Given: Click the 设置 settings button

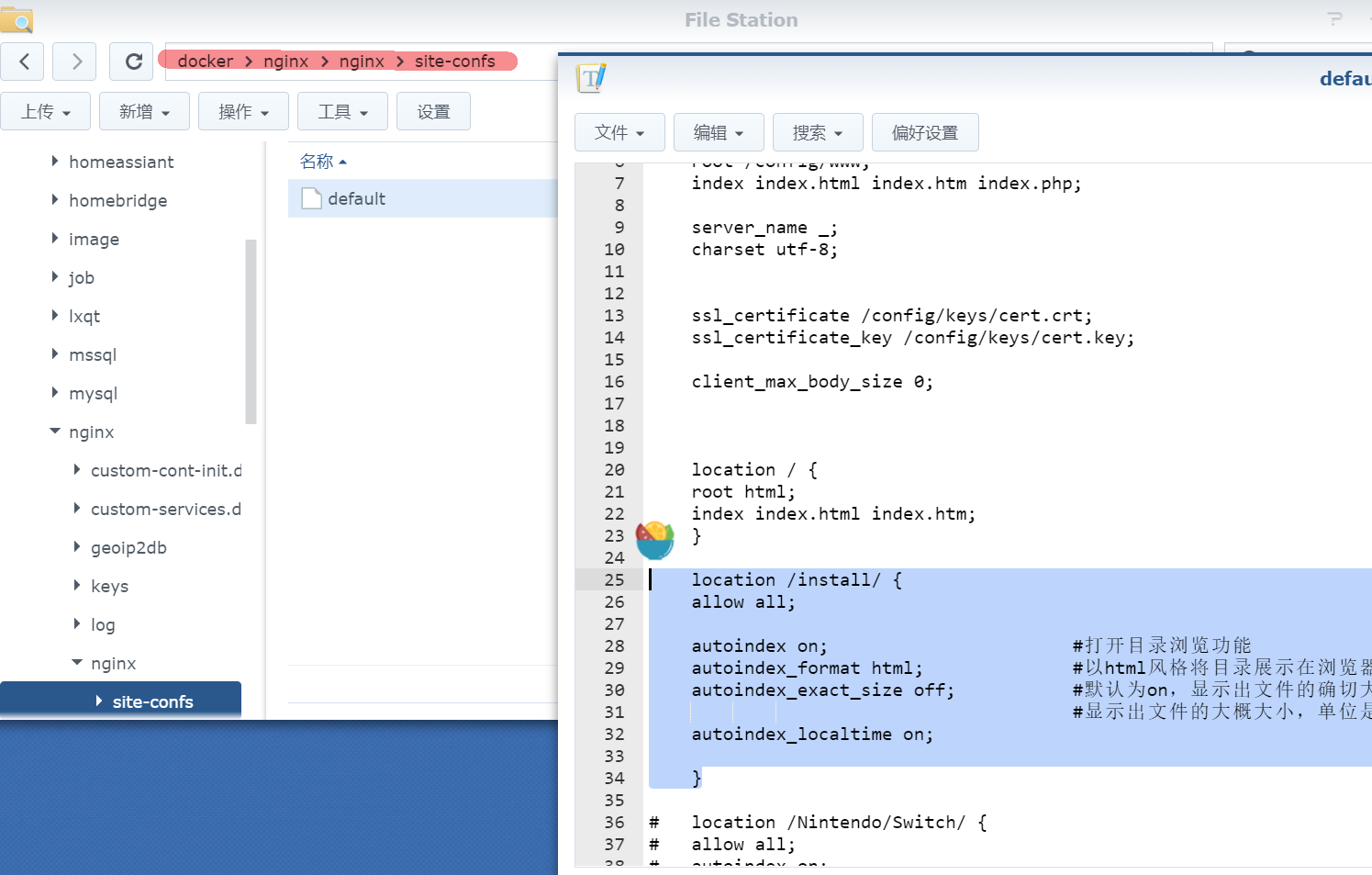Looking at the screenshot, I should coord(433,110).
